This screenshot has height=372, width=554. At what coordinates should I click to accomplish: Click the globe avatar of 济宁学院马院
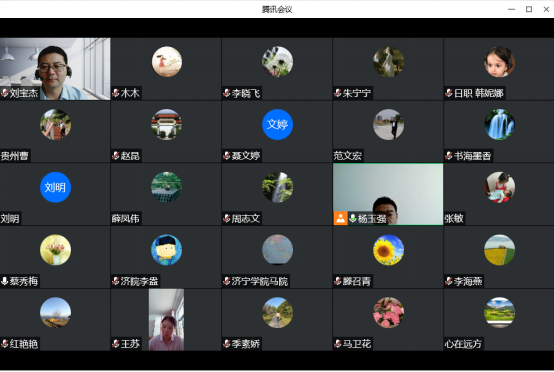tap(277, 250)
